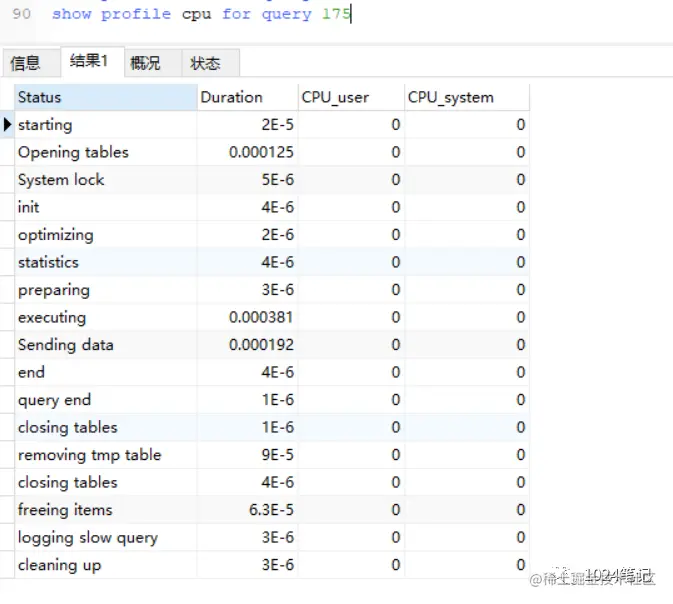Click query number 175 in the editor
Viewport: 673px width, 604px height.
coord(336,14)
